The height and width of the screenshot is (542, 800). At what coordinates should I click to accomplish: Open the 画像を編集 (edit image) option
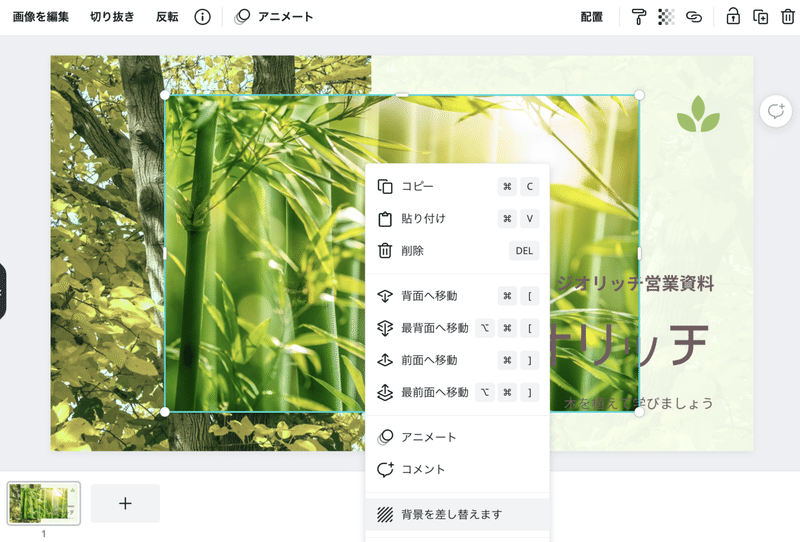[41, 17]
